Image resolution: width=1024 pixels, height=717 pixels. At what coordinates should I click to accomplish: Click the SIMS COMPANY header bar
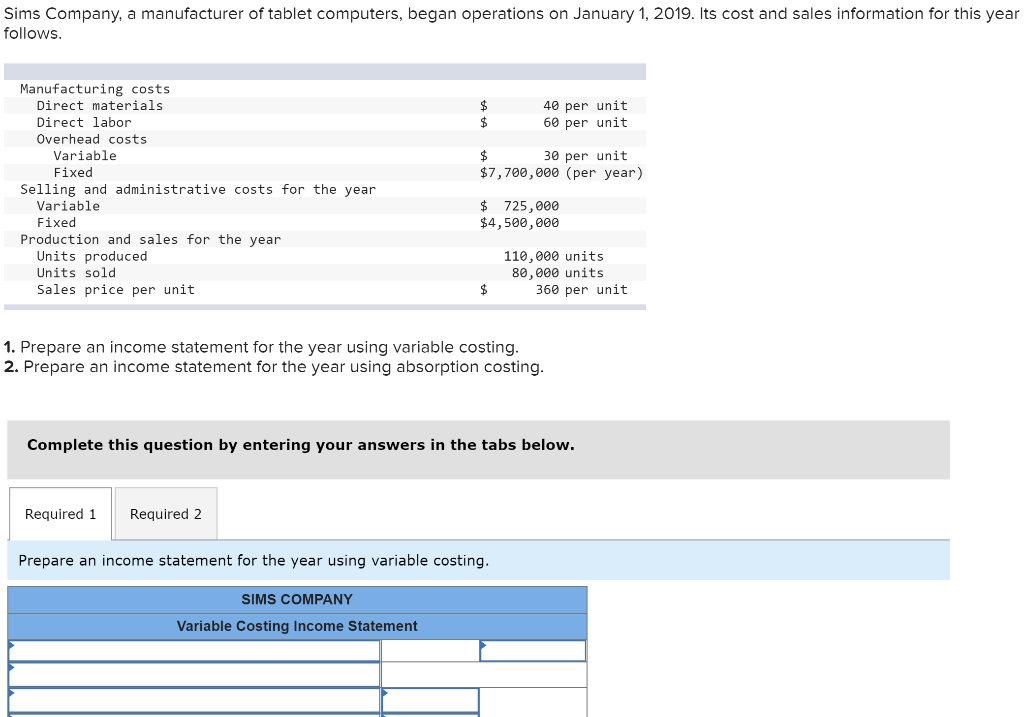pyautogui.click(x=297, y=599)
